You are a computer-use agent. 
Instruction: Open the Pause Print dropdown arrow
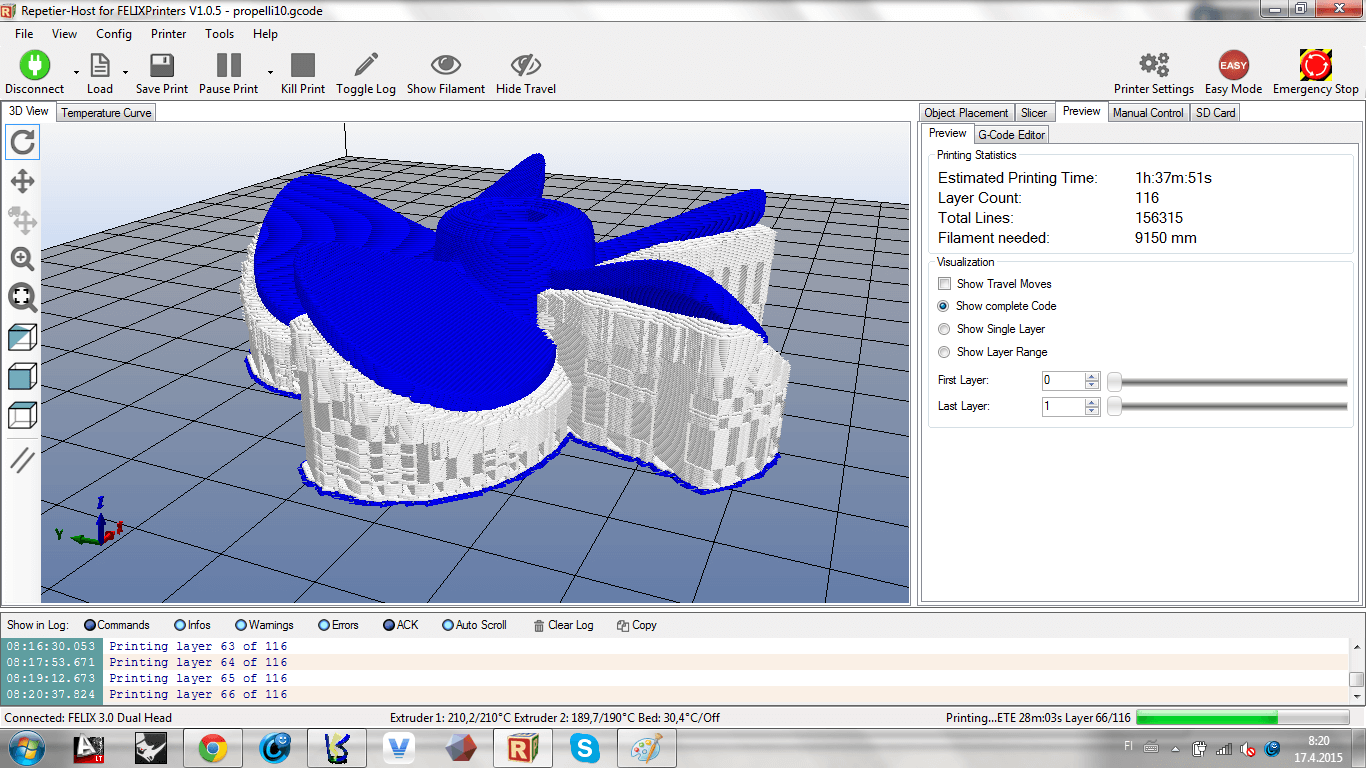coord(270,72)
